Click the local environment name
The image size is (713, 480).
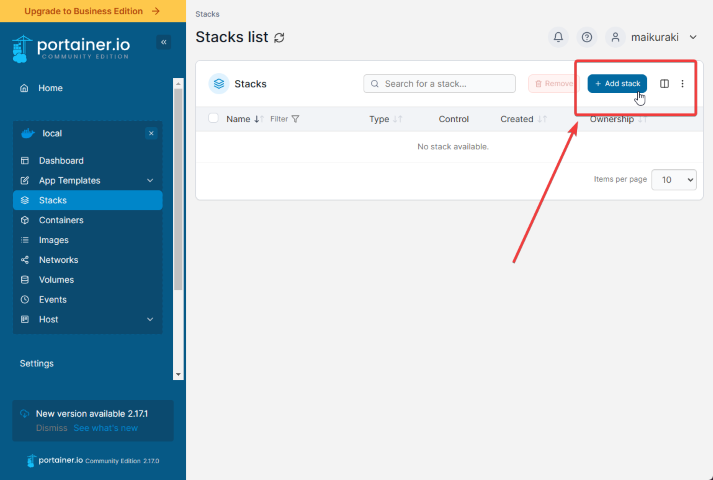pos(52,134)
